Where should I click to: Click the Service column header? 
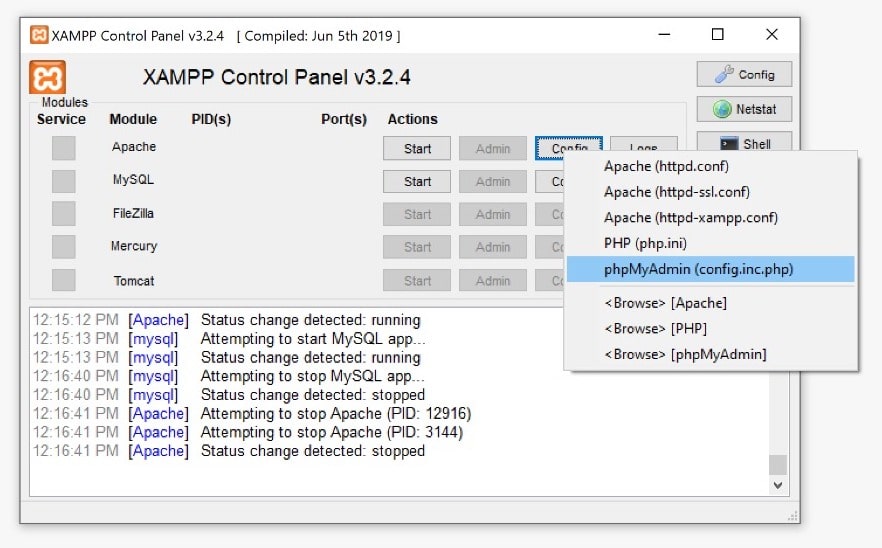click(x=61, y=119)
